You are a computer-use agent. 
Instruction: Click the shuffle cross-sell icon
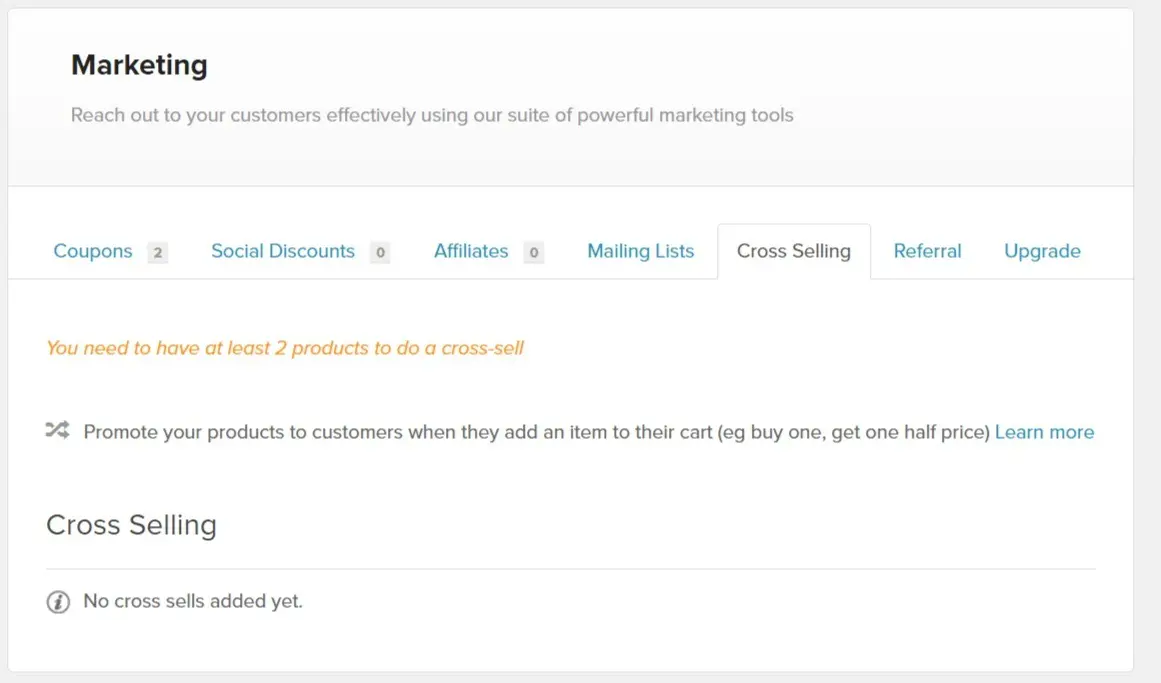click(58, 430)
